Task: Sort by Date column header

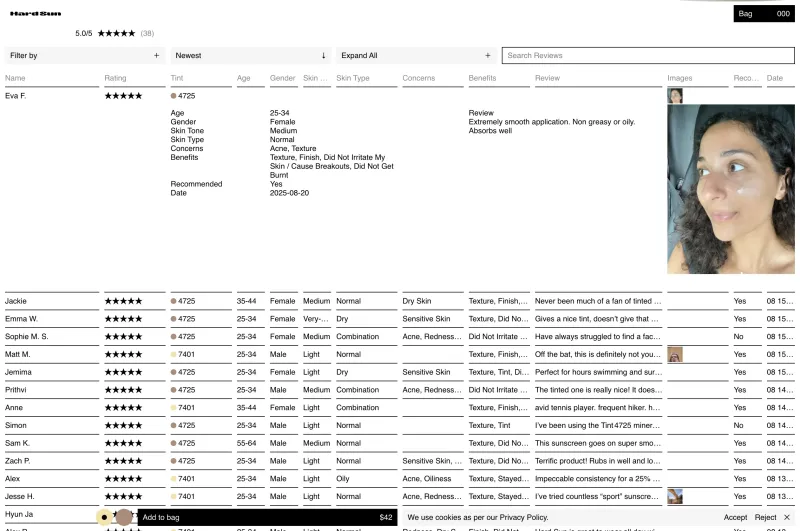Action: tap(774, 78)
